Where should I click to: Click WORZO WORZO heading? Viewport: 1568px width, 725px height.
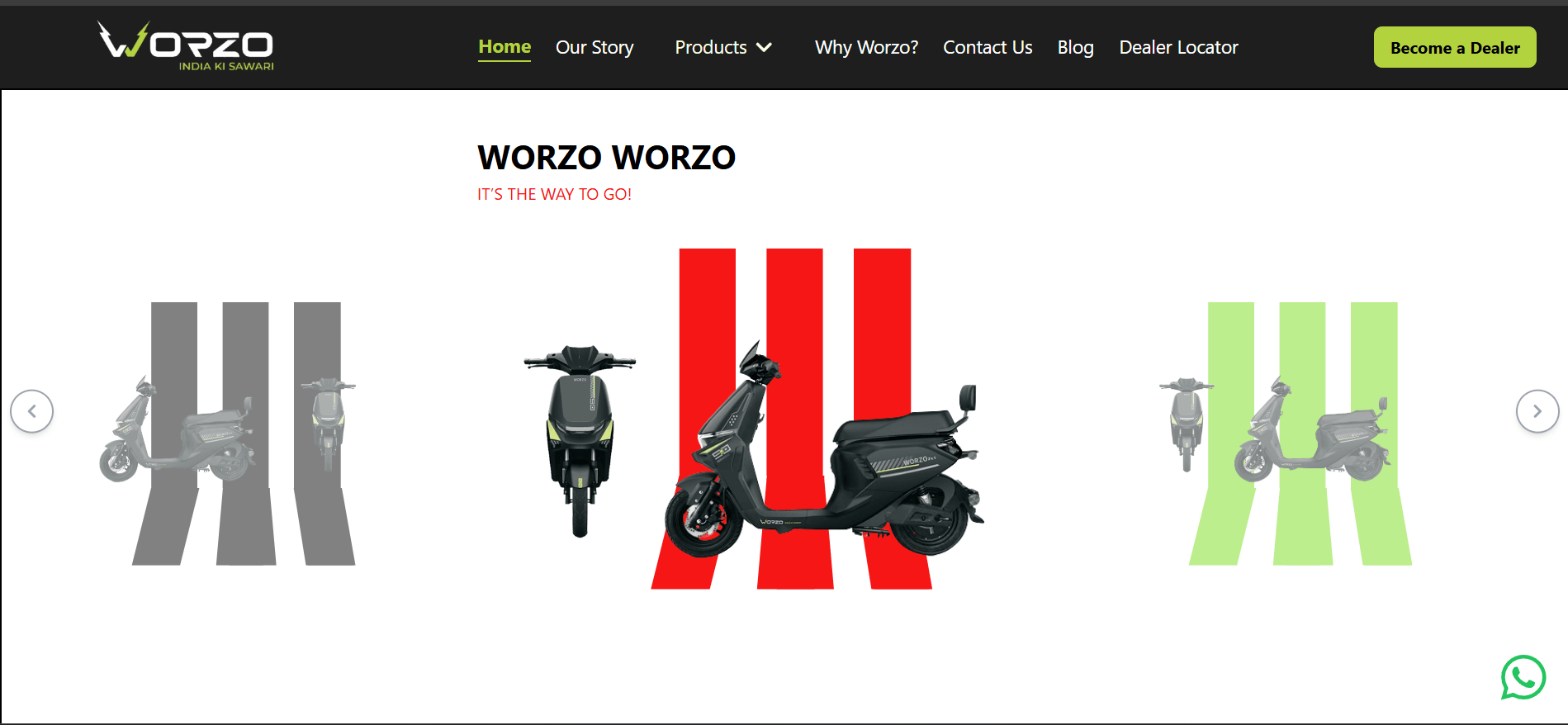click(x=606, y=158)
